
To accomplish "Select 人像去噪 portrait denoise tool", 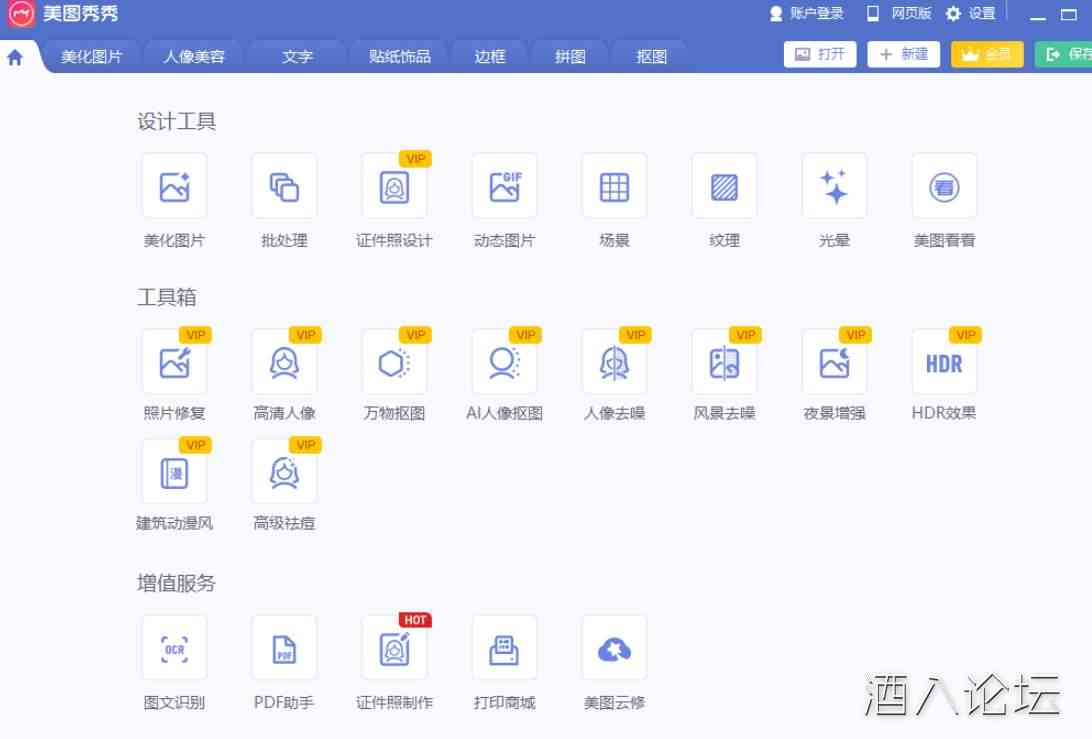I will coord(614,362).
